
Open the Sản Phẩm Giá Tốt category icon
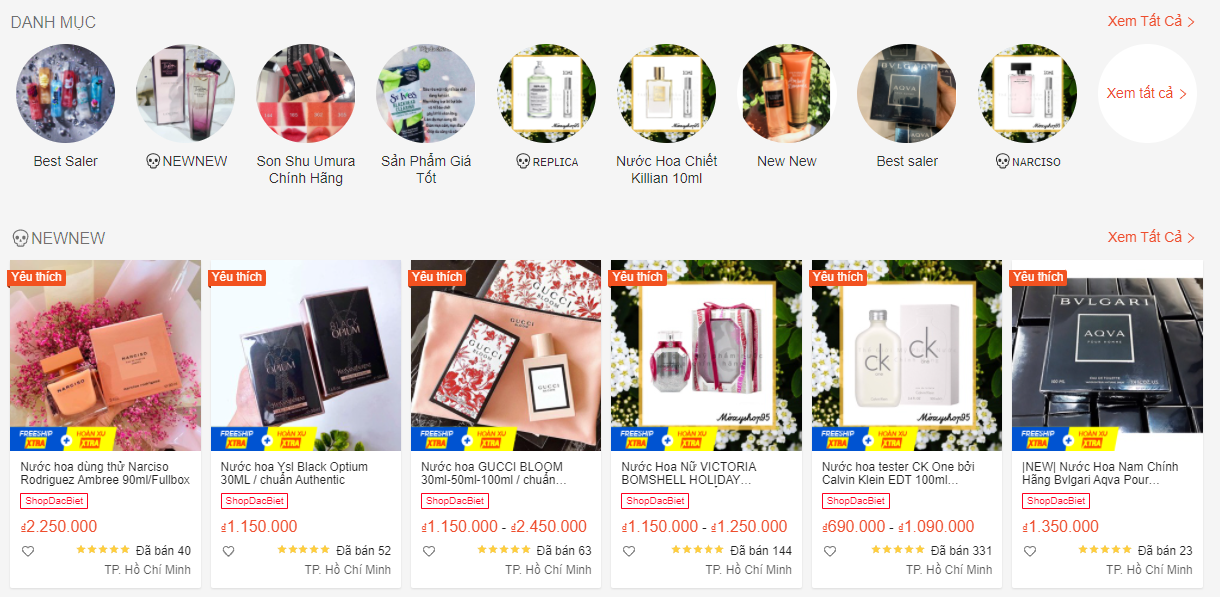(426, 93)
